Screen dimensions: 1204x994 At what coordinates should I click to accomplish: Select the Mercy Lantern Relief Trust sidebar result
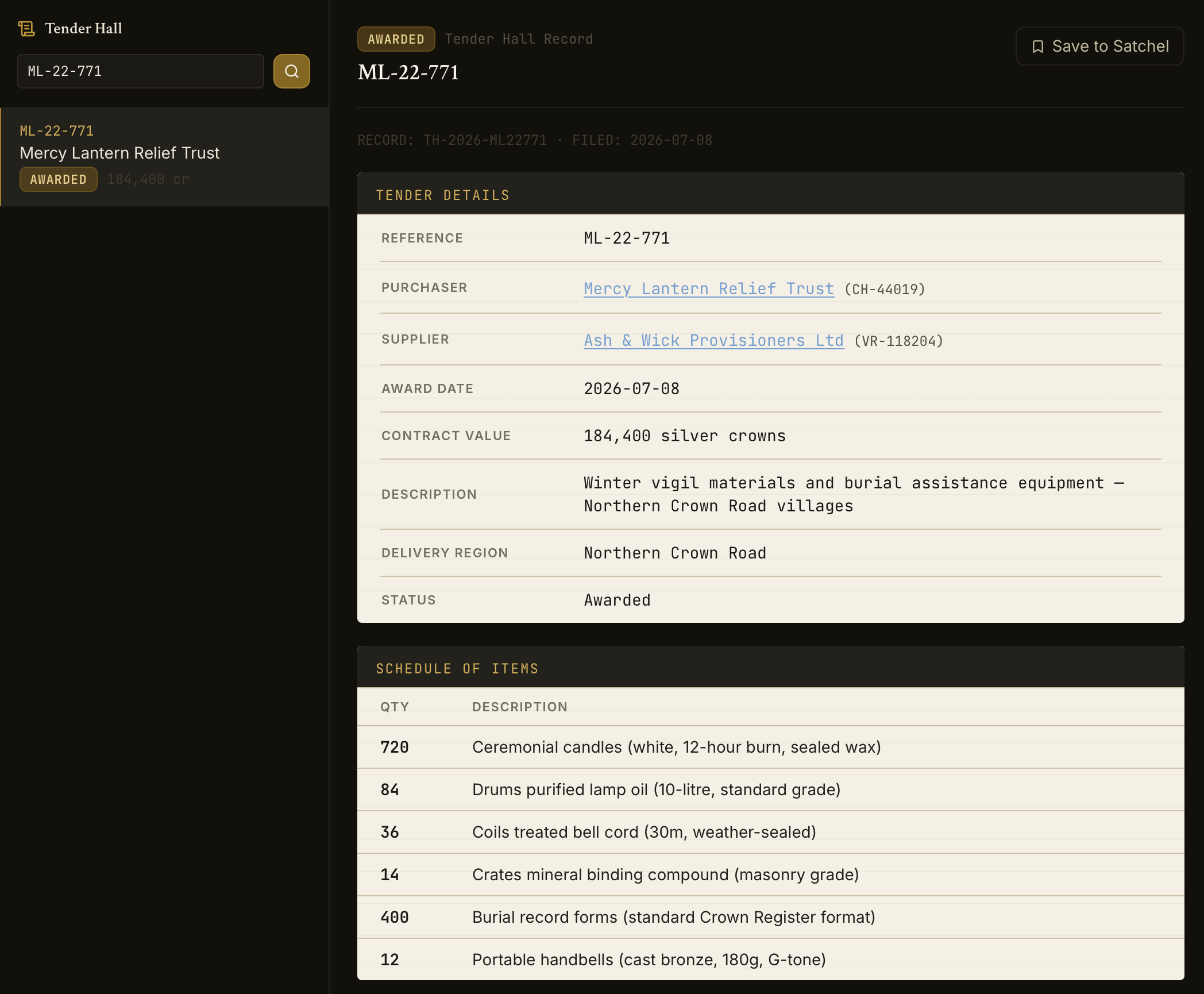pyautogui.click(x=165, y=156)
